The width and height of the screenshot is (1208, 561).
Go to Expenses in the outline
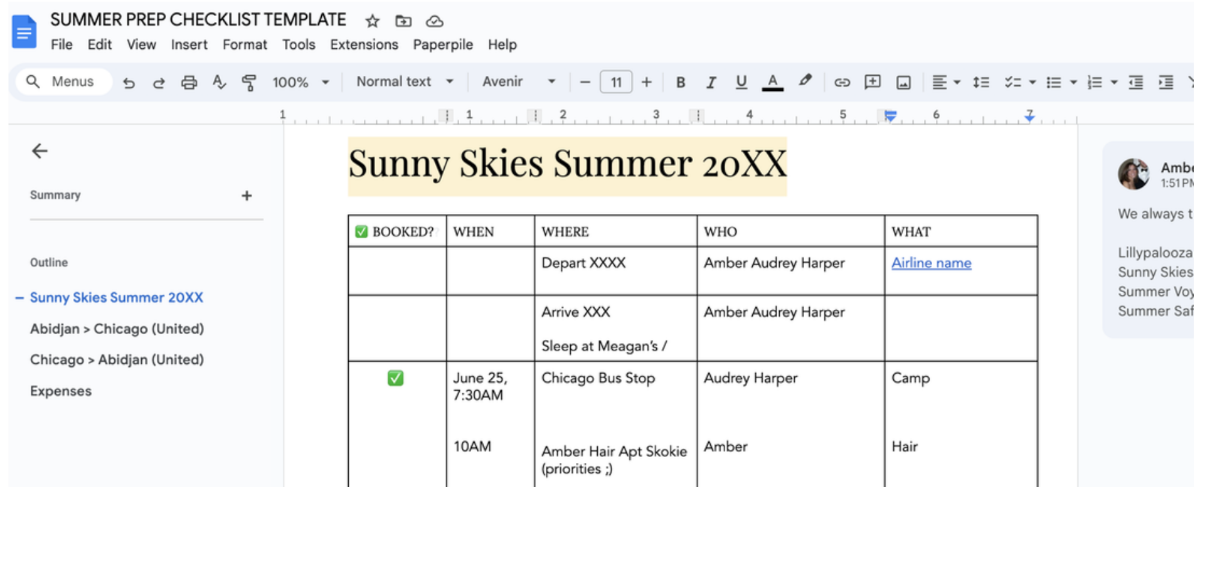[x=61, y=391]
